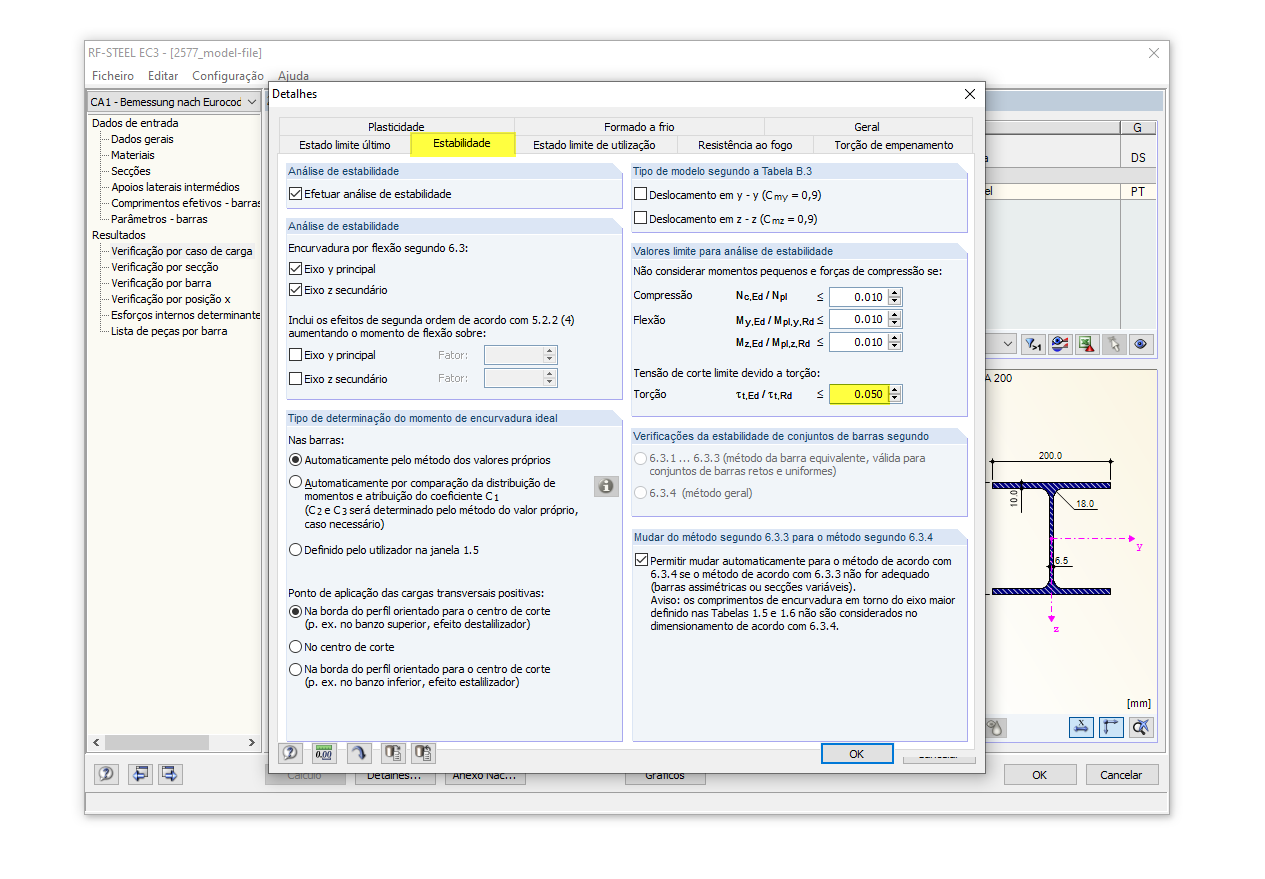The height and width of the screenshot is (879, 1265).
Task: Open the partly hidden dropdown next to filter icon
Action: pos(1002,344)
